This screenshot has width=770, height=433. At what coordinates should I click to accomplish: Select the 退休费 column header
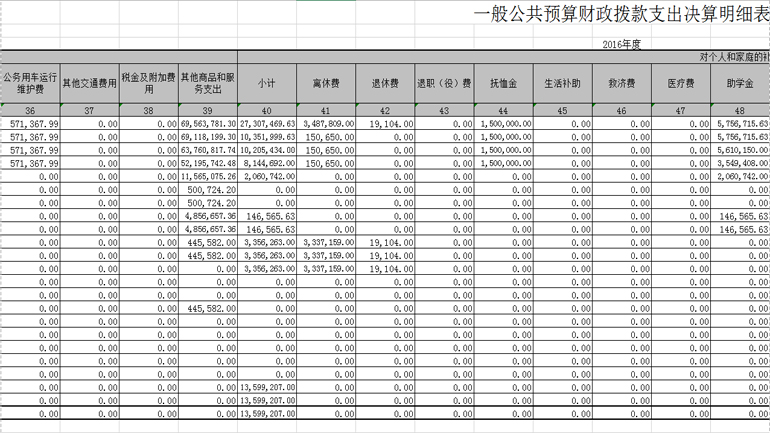coord(385,83)
